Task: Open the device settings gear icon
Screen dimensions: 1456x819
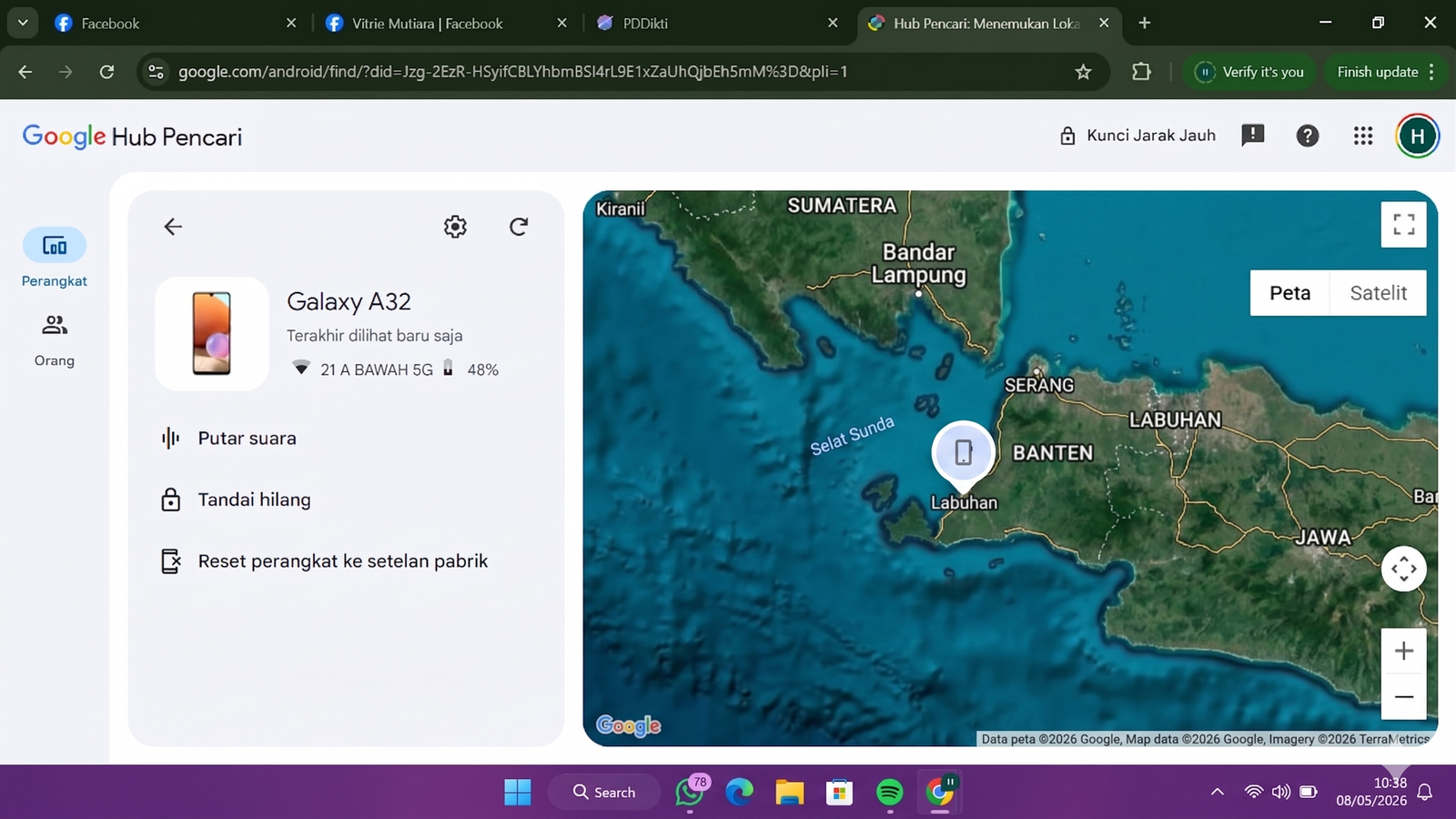Action: [x=455, y=227]
